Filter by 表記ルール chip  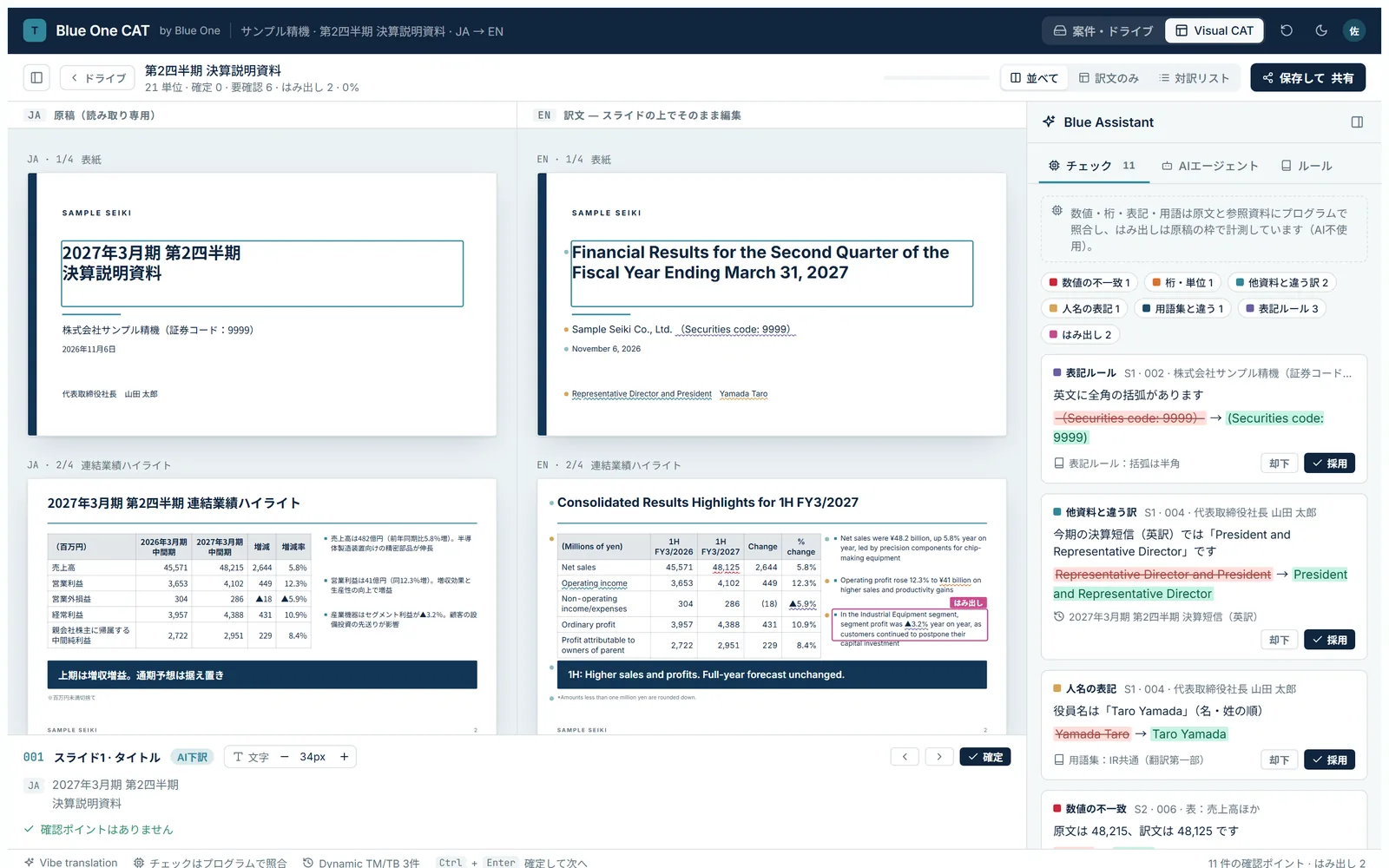1281,308
